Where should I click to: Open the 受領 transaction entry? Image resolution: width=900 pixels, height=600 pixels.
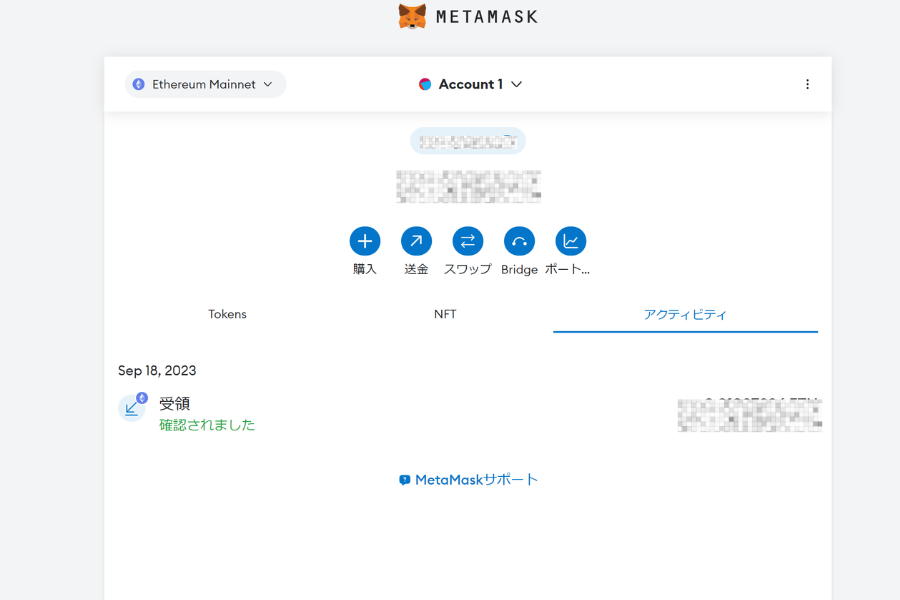(175, 404)
